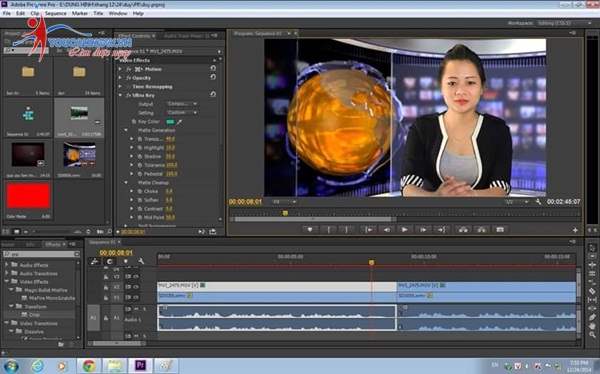Open the Workspace dropdown
Viewport: 600px width, 374px height.
pos(565,23)
